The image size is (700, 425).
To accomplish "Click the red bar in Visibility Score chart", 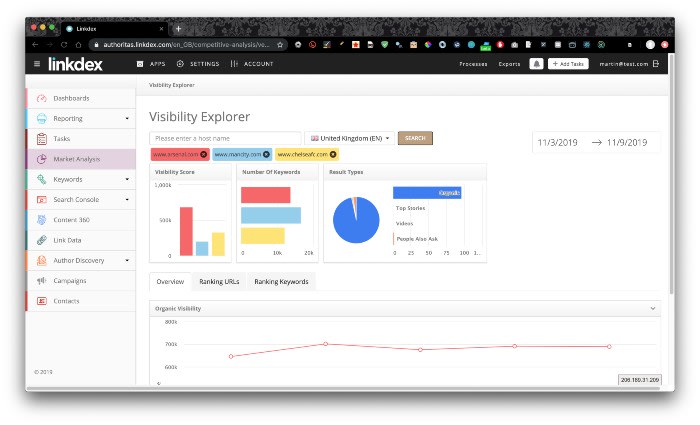I will [186, 231].
